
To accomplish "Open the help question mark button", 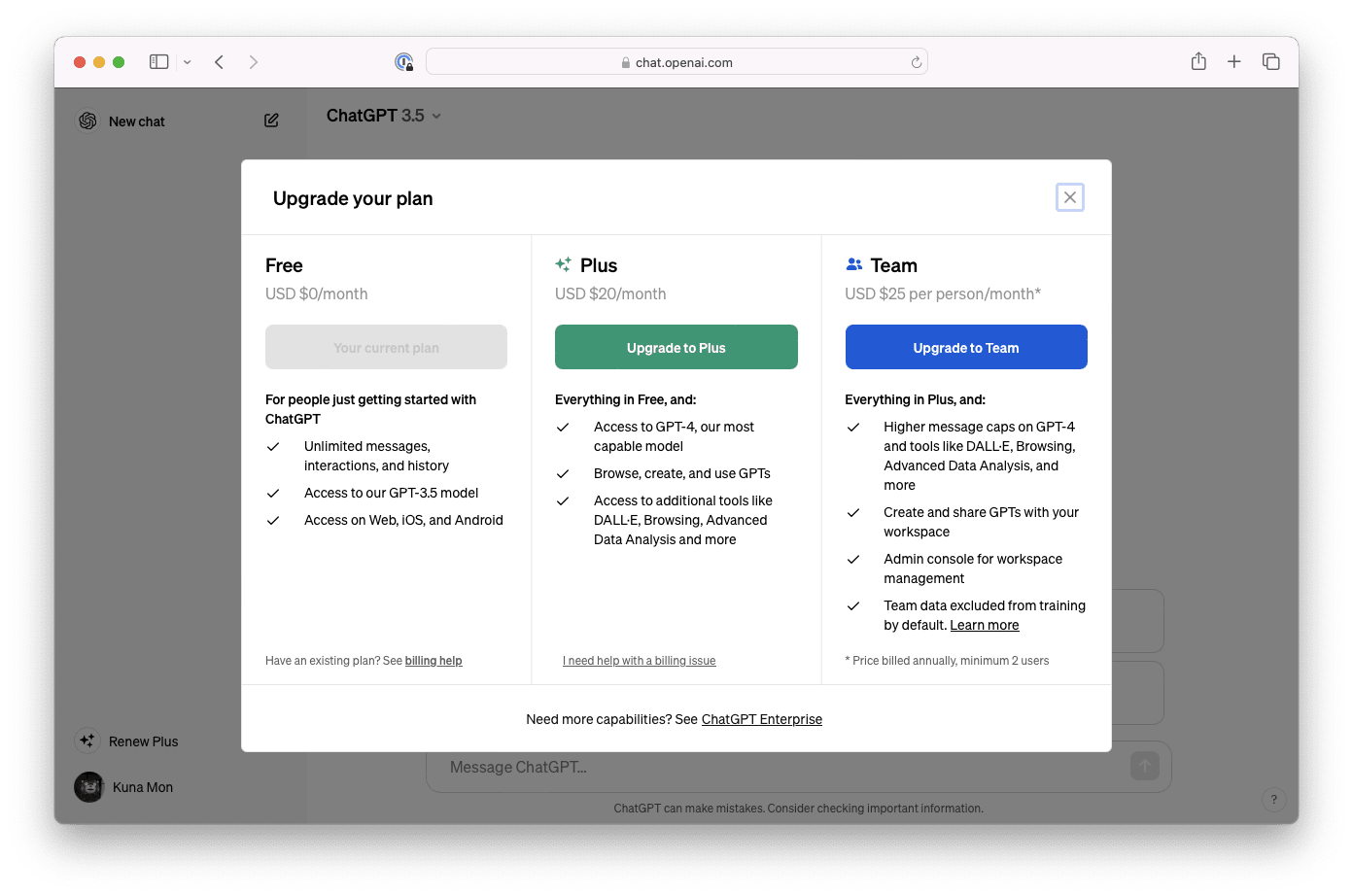I will (x=1273, y=800).
